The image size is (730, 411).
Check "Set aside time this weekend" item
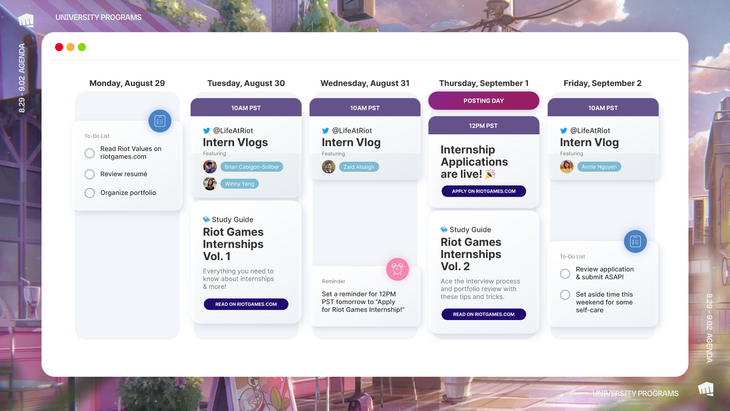pyautogui.click(x=565, y=295)
